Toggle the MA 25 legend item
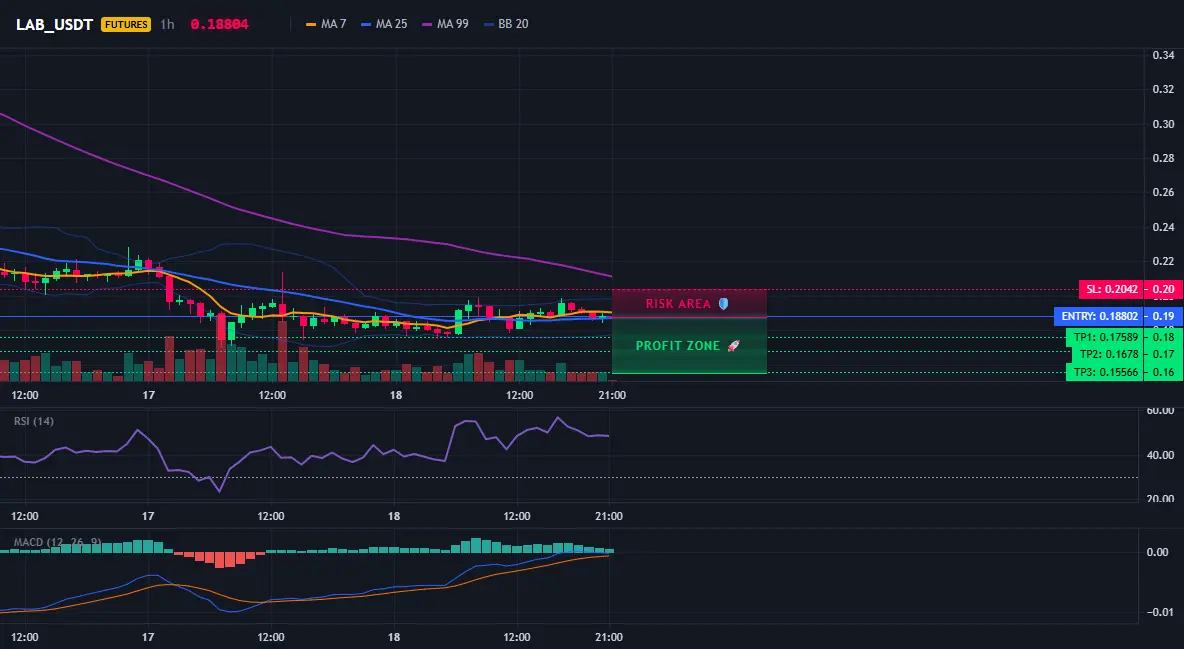 tap(384, 24)
